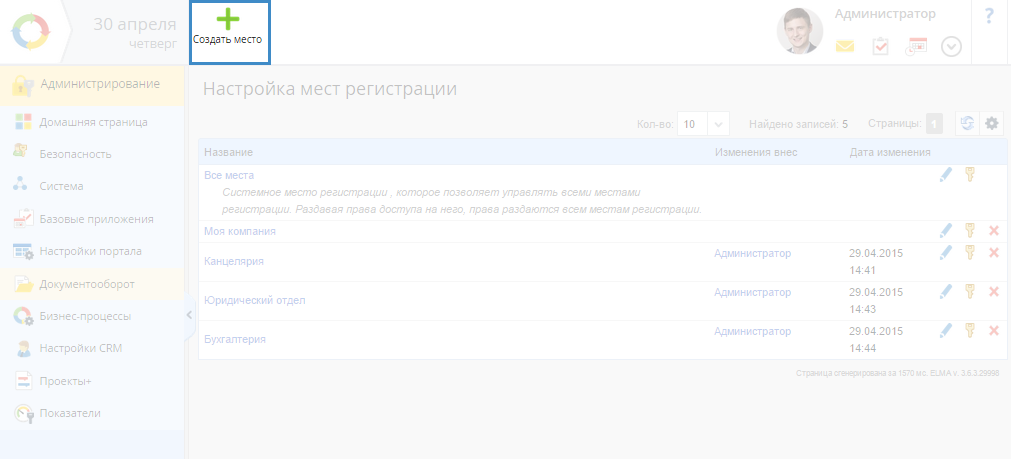Open the calendar icon in header
Screen dimensions: 1011x459
(916, 46)
